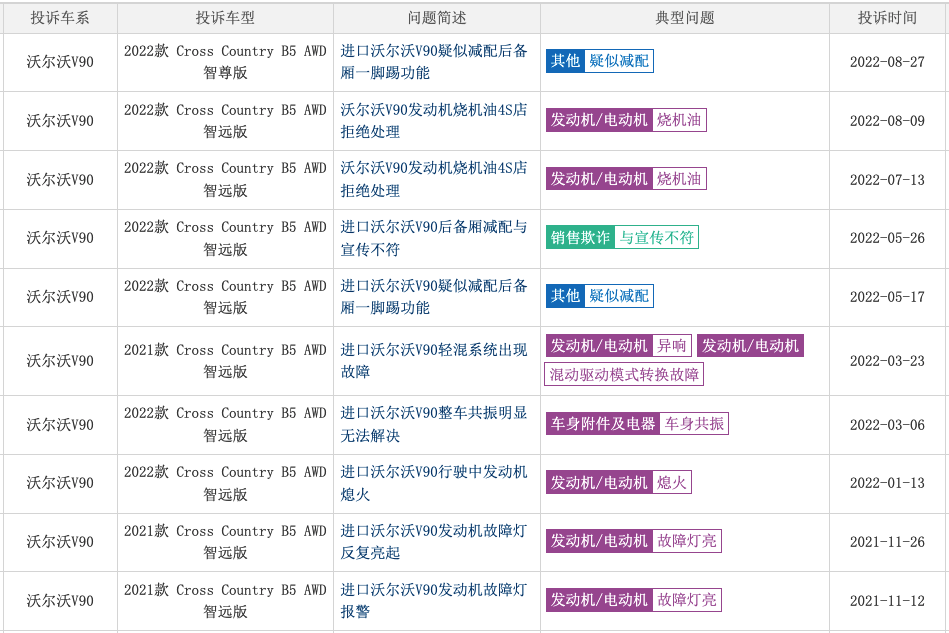
Task: Click the 烧机油 tag in the 2022-08-09 row
Action: (679, 120)
